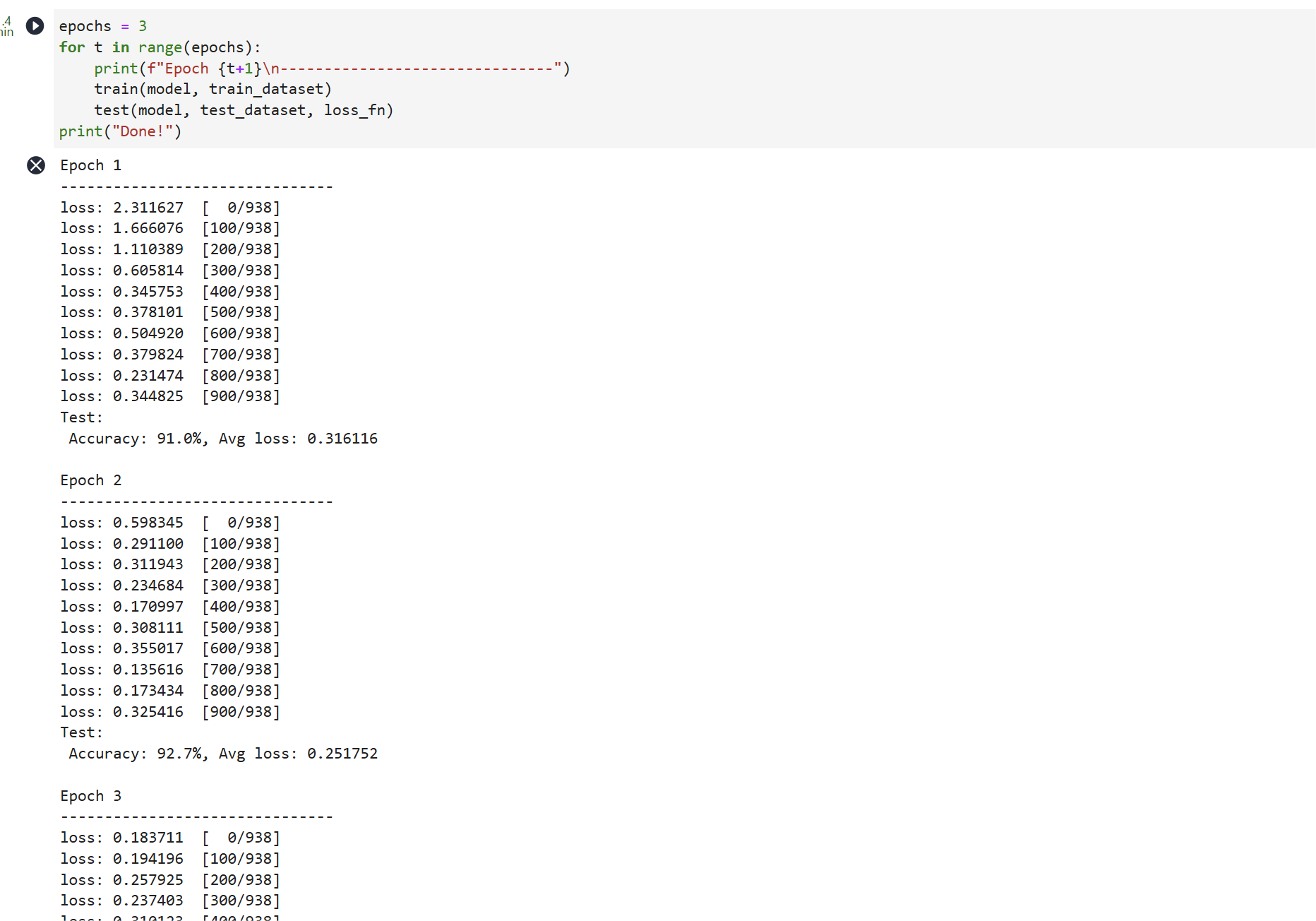Image resolution: width=1316 pixels, height=921 pixels.
Task: Select the 'loss: 0.183711' output line
Action: [170, 838]
